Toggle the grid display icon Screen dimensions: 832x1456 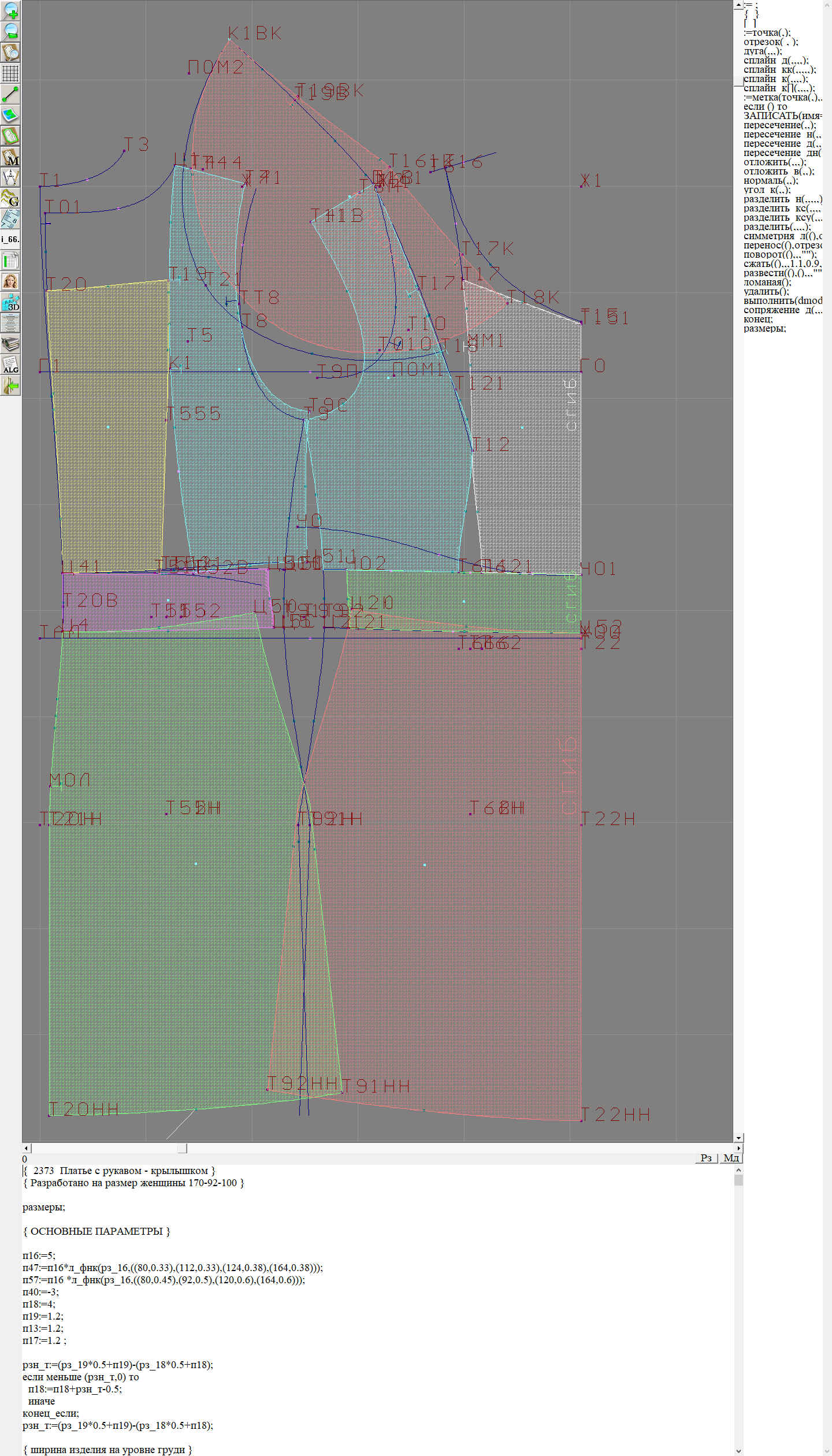(10, 73)
